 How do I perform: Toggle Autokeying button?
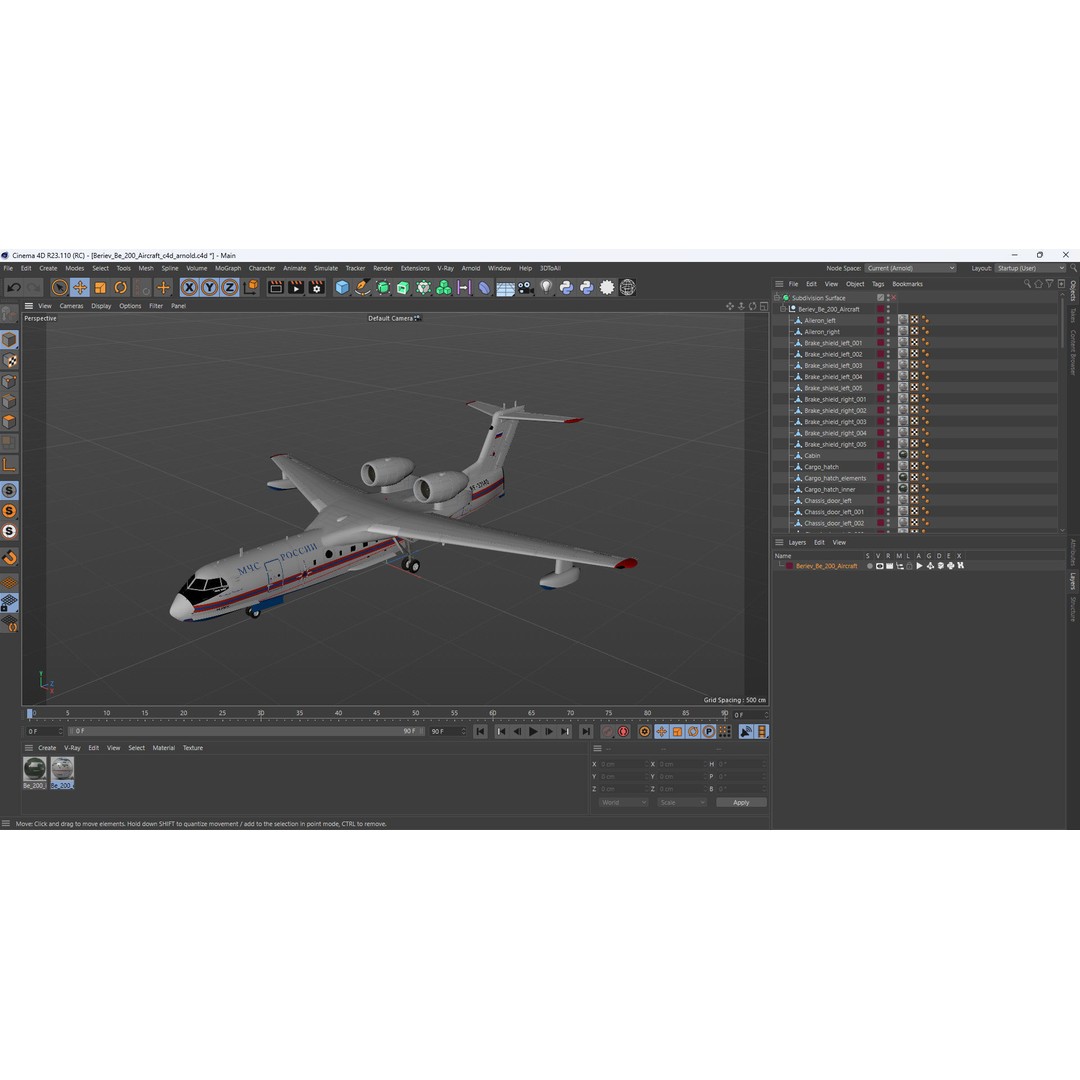pos(623,731)
